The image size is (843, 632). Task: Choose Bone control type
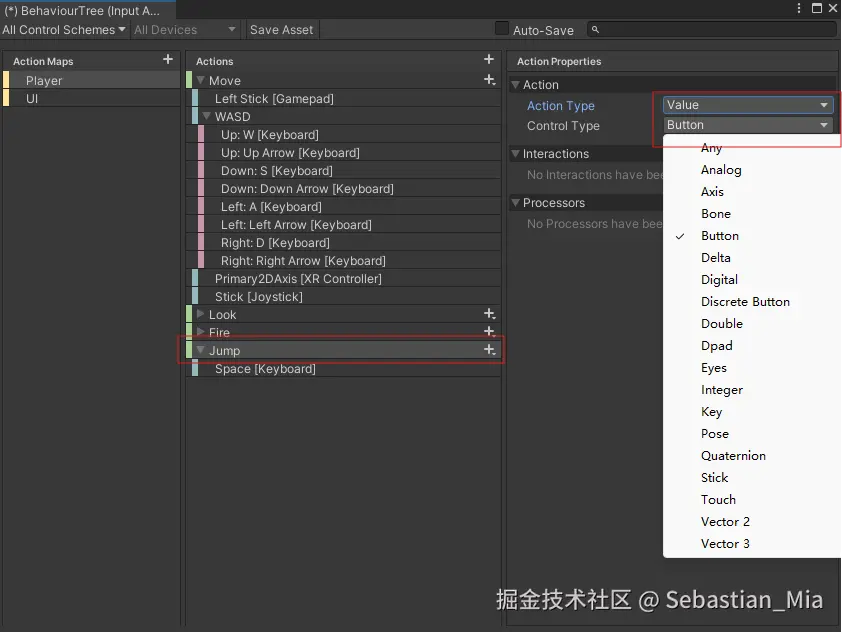(752, 214)
